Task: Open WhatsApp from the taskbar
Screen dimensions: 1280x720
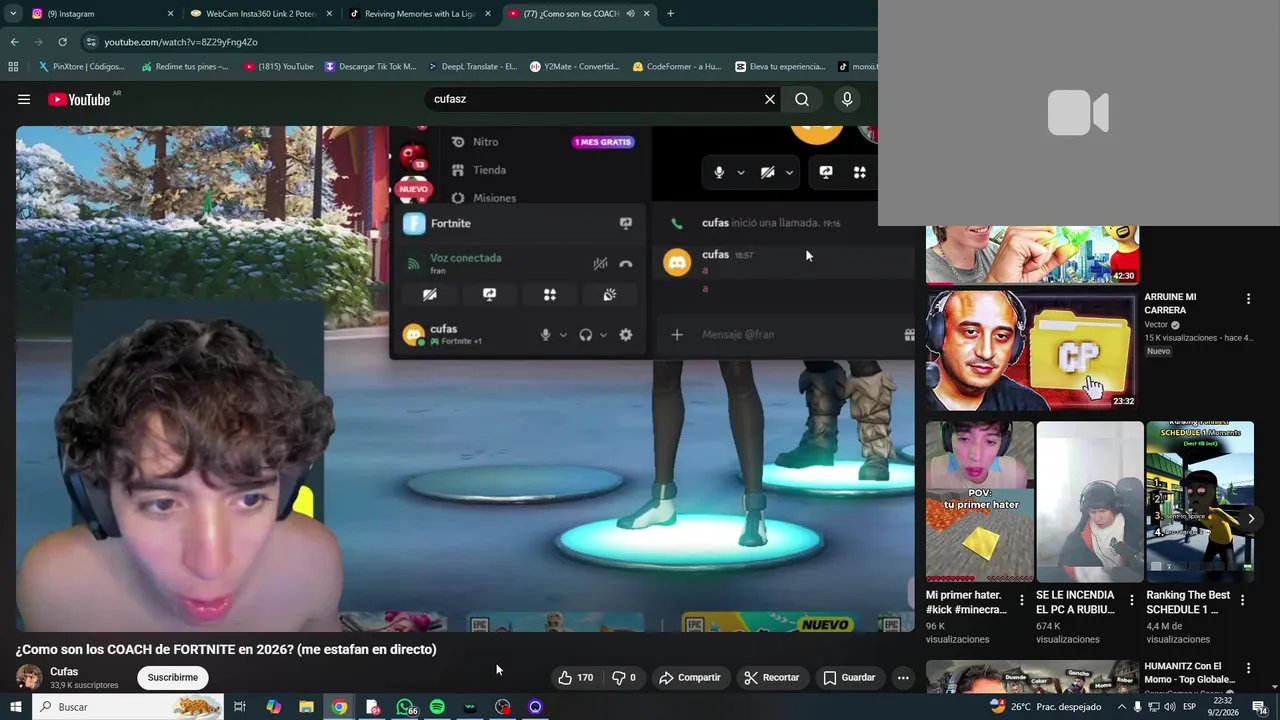Action: coord(405,707)
